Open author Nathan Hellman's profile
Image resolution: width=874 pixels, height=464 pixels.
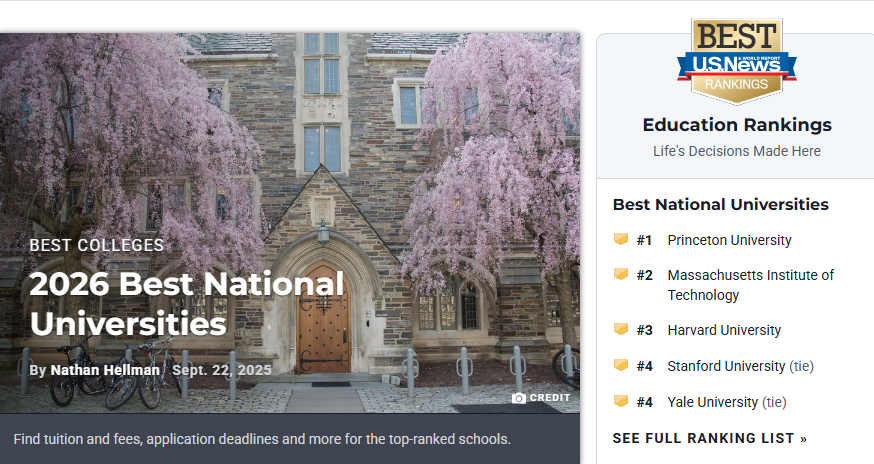coord(104,370)
